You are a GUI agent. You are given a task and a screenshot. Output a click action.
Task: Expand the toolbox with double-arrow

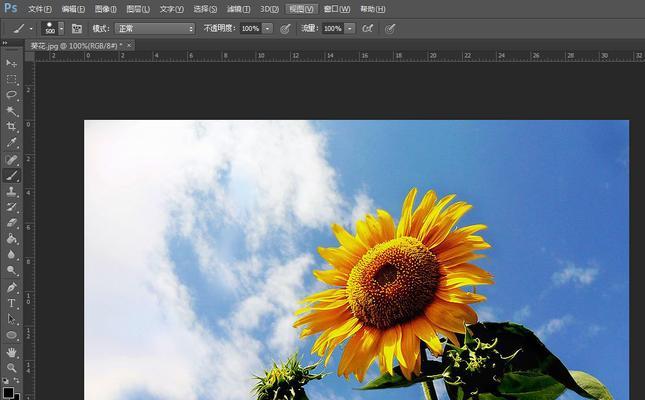[x=5, y=43]
